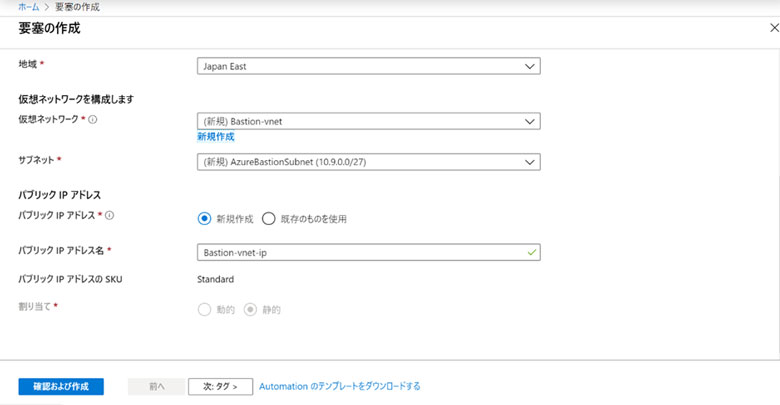
Task: Select the 新規作成 radio button
Action: (x=205, y=218)
